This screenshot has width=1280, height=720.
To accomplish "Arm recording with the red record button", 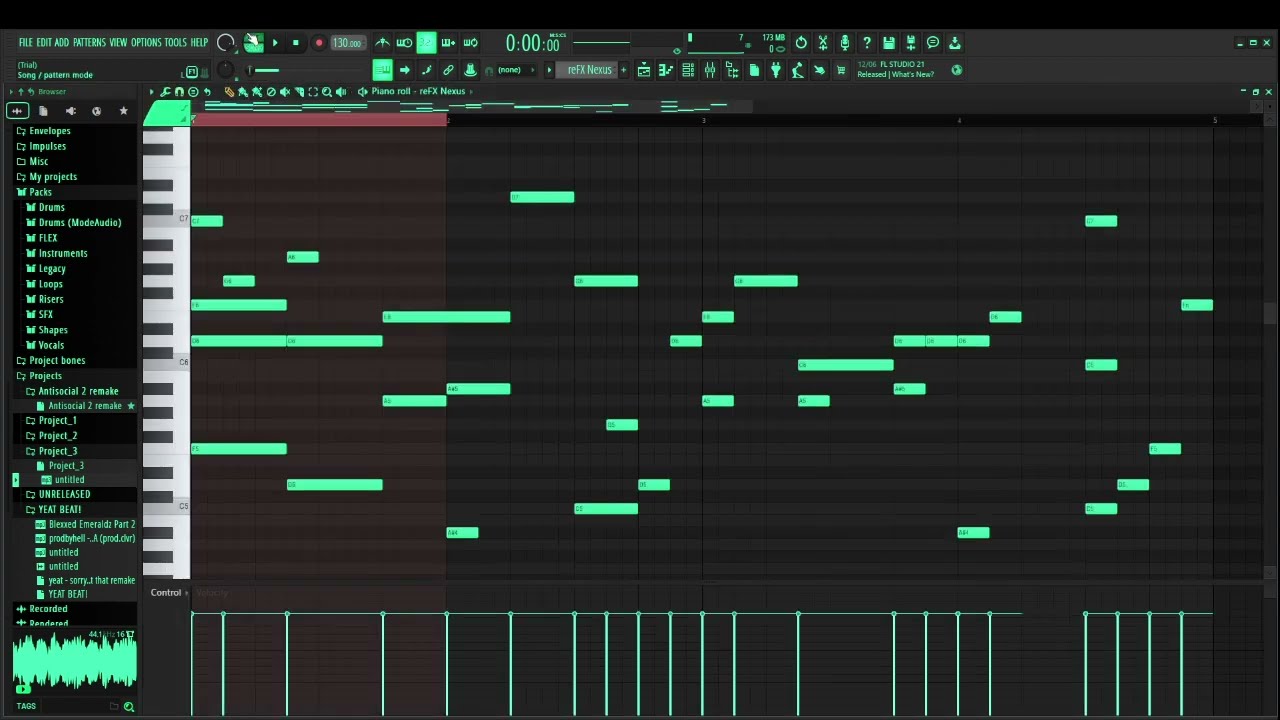I will pyautogui.click(x=319, y=43).
